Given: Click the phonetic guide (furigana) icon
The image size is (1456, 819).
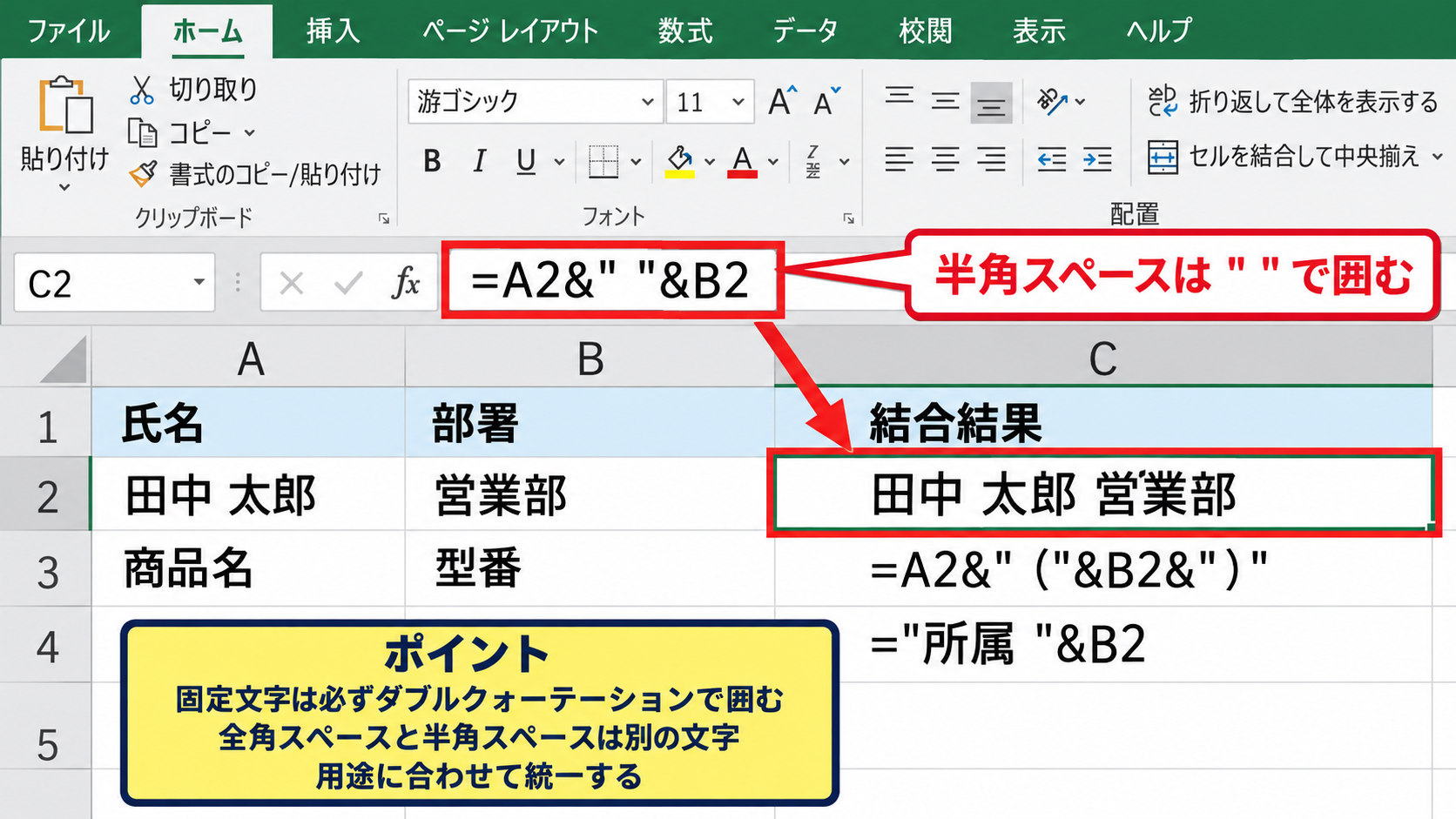Looking at the screenshot, I should 813,161.
